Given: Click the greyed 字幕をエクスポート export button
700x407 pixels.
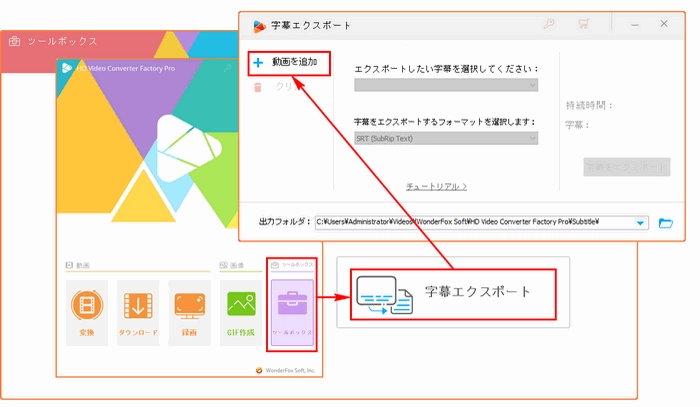Looking at the screenshot, I should pyautogui.click(x=626, y=167).
